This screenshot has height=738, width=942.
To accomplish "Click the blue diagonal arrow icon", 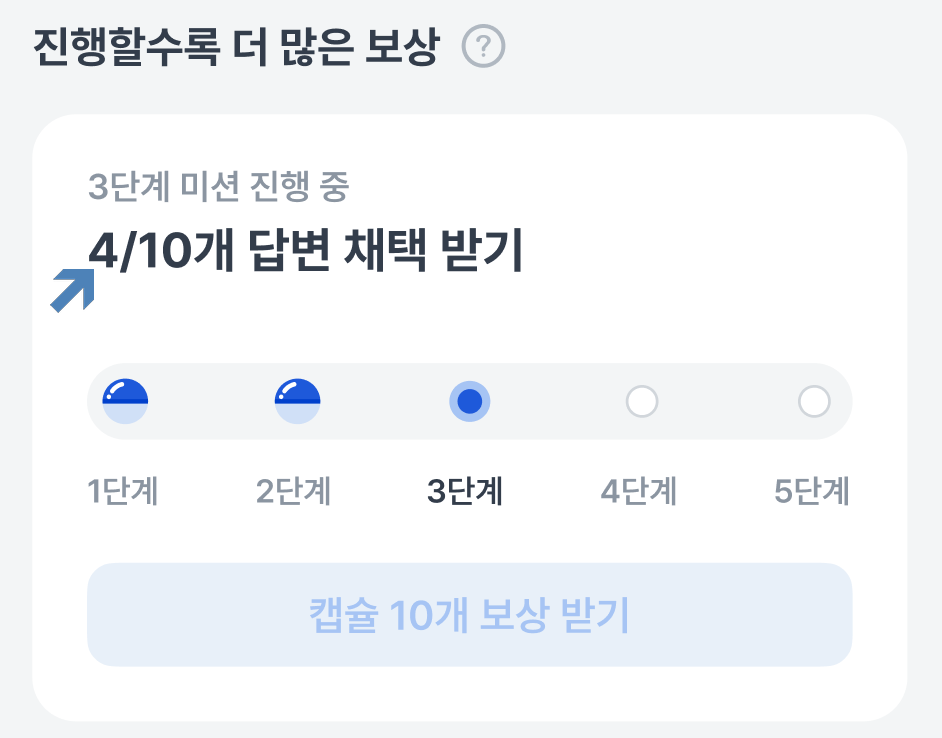I will click(x=73, y=290).
